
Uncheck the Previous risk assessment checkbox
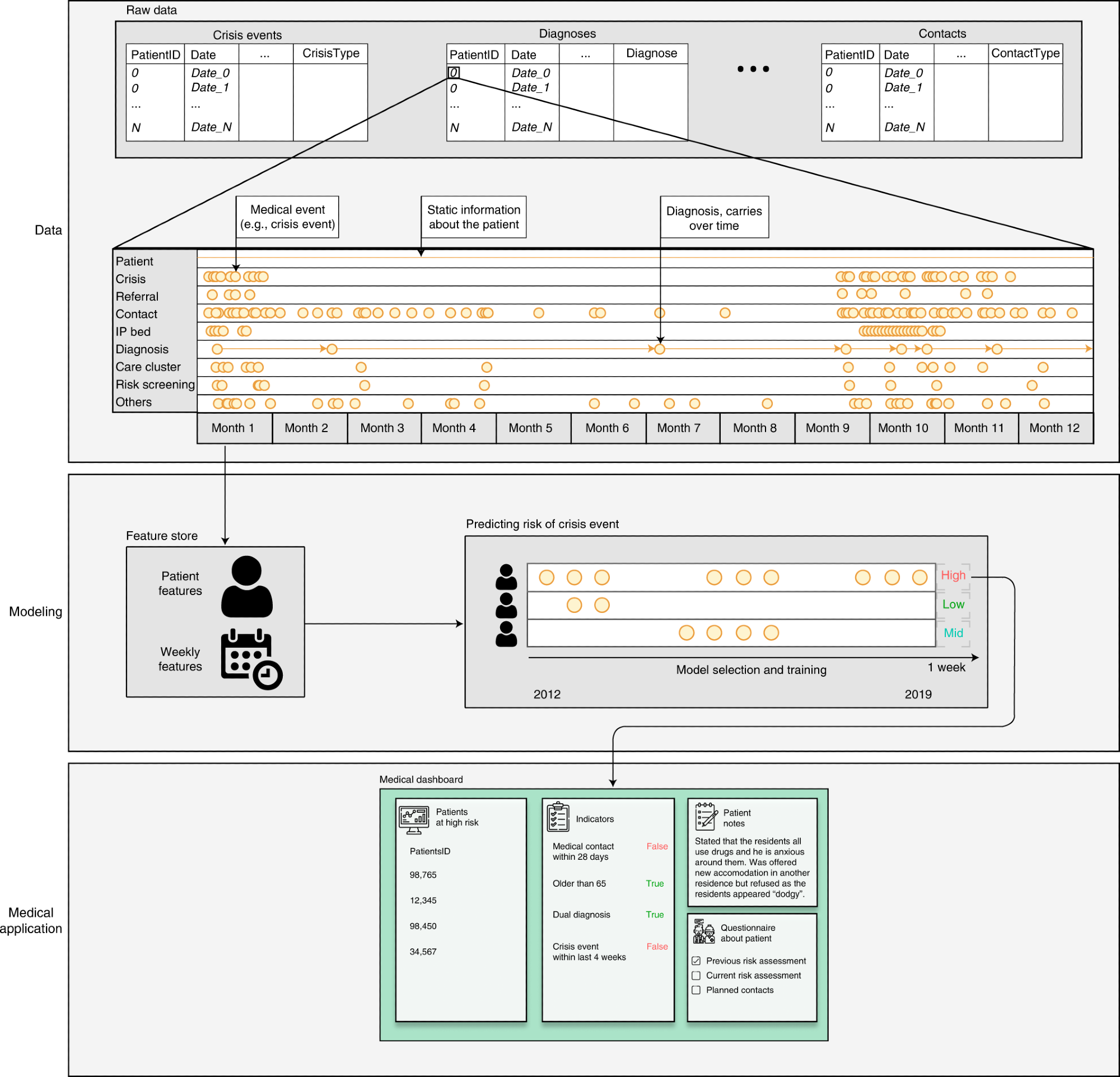[696, 961]
